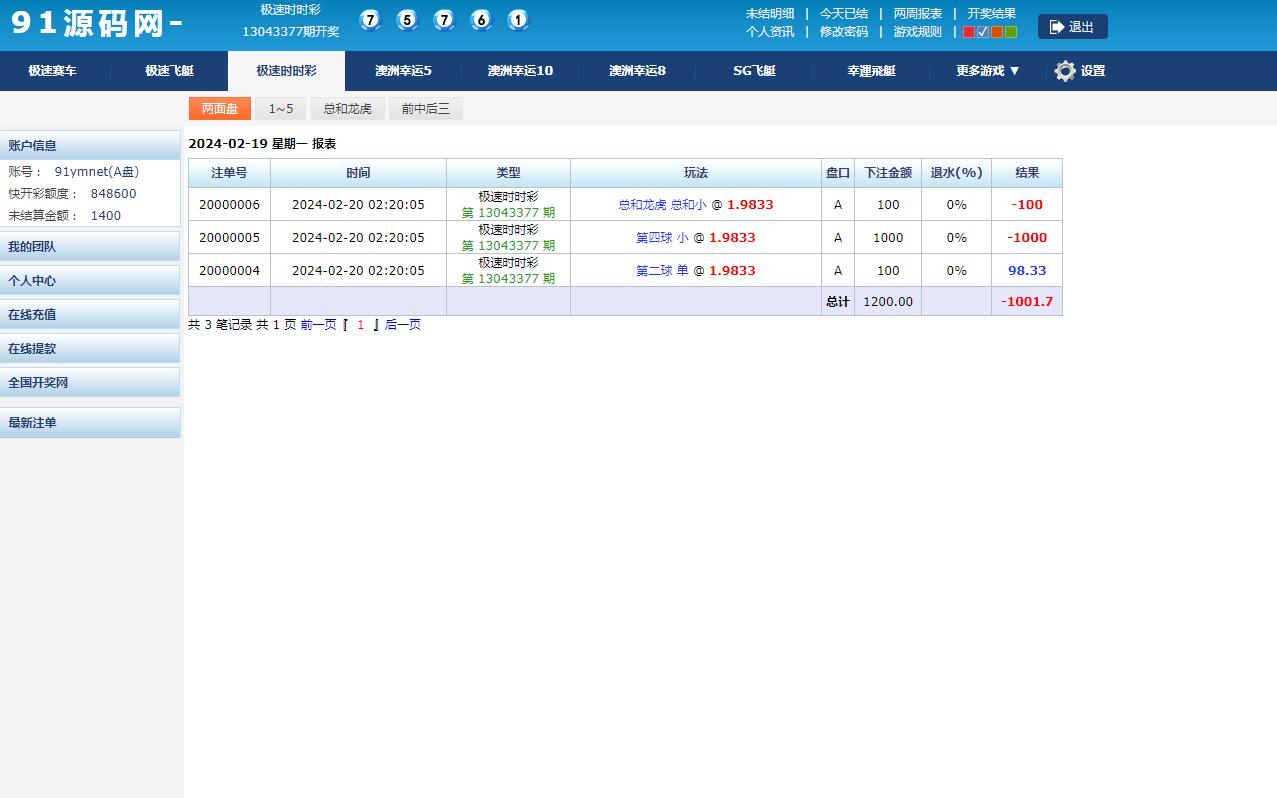Click the lottery ball showing 6

tap(481, 20)
